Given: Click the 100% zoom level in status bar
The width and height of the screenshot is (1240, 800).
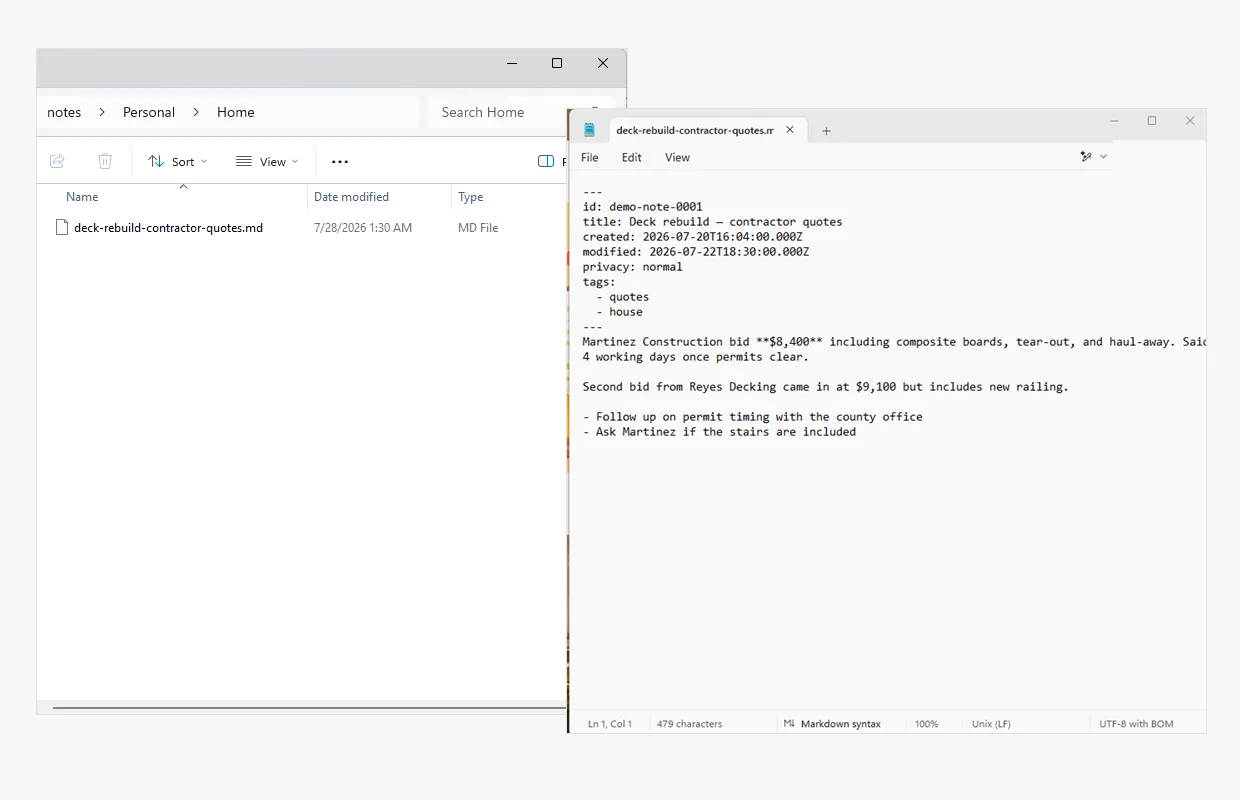Looking at the screenshot, I should click(927, 724).
